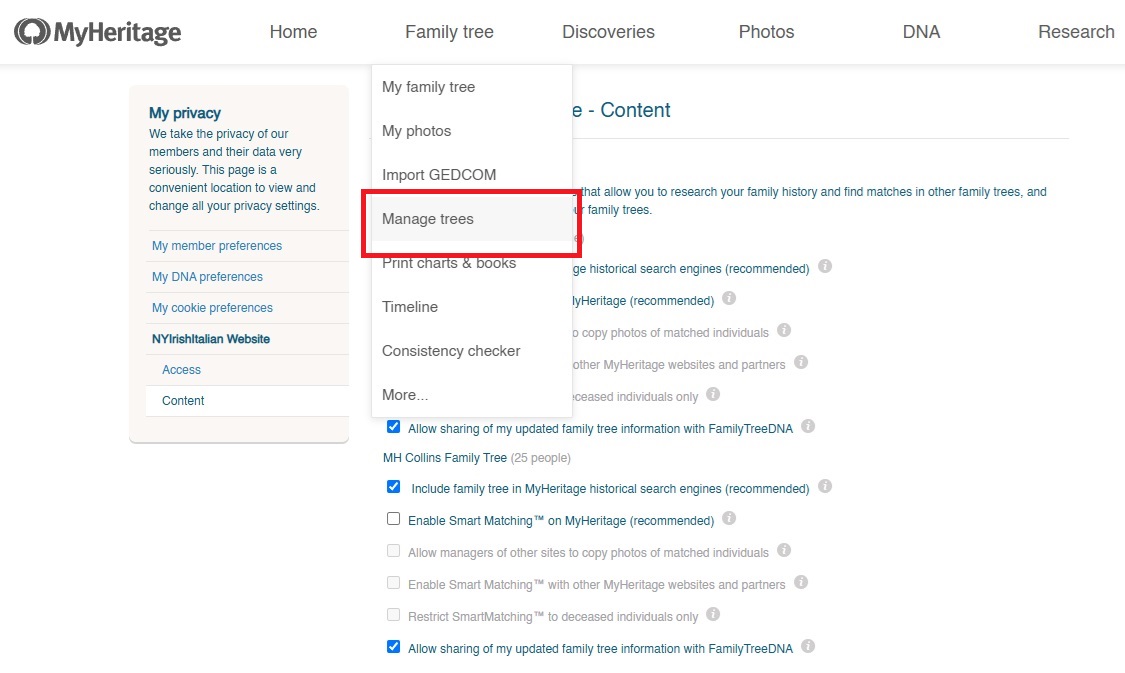Go to My DNA preferences
Viewport: 1125px width, 673px height.
pos(207,277)
